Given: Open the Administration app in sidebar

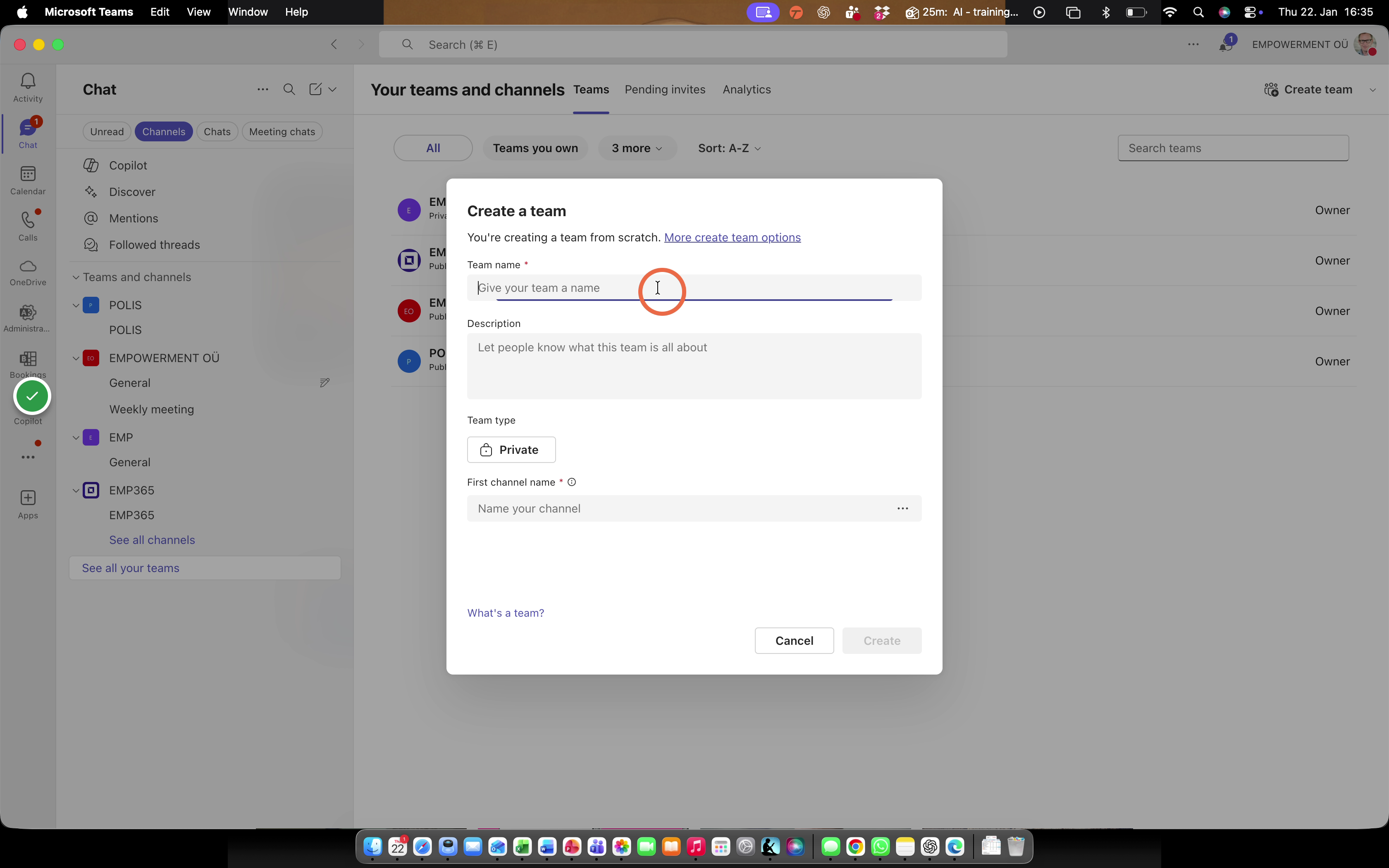Looking at the screenshot, I should coord(28,319).
